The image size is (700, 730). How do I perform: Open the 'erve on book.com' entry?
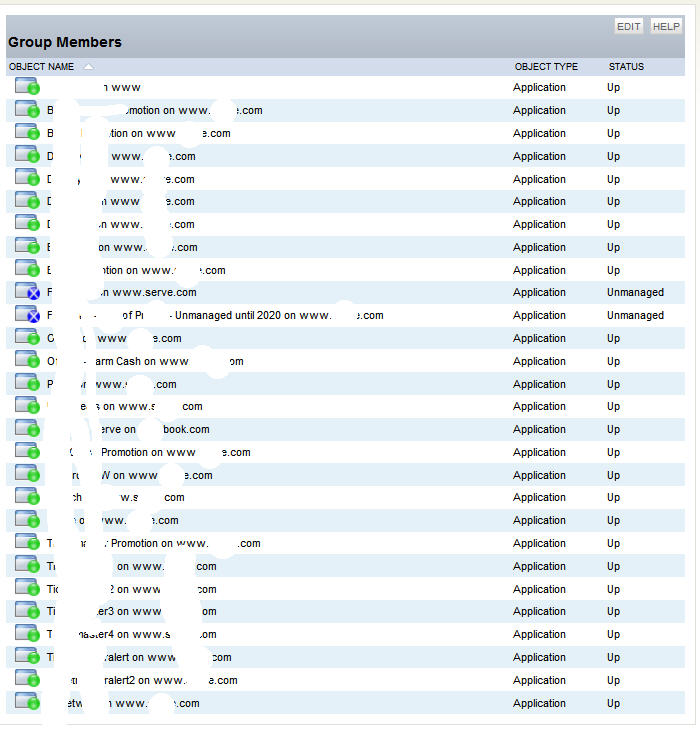[x=154, y=429]
